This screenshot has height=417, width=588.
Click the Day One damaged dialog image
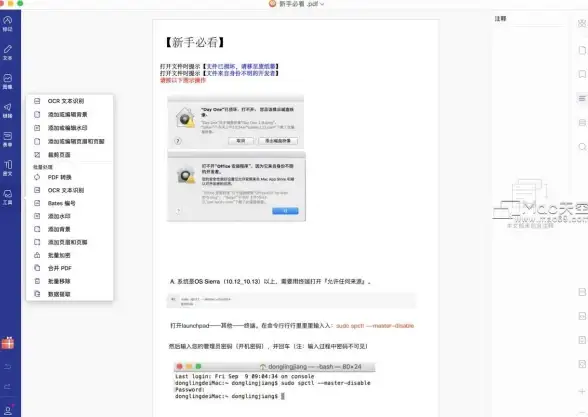click(236, 122)
